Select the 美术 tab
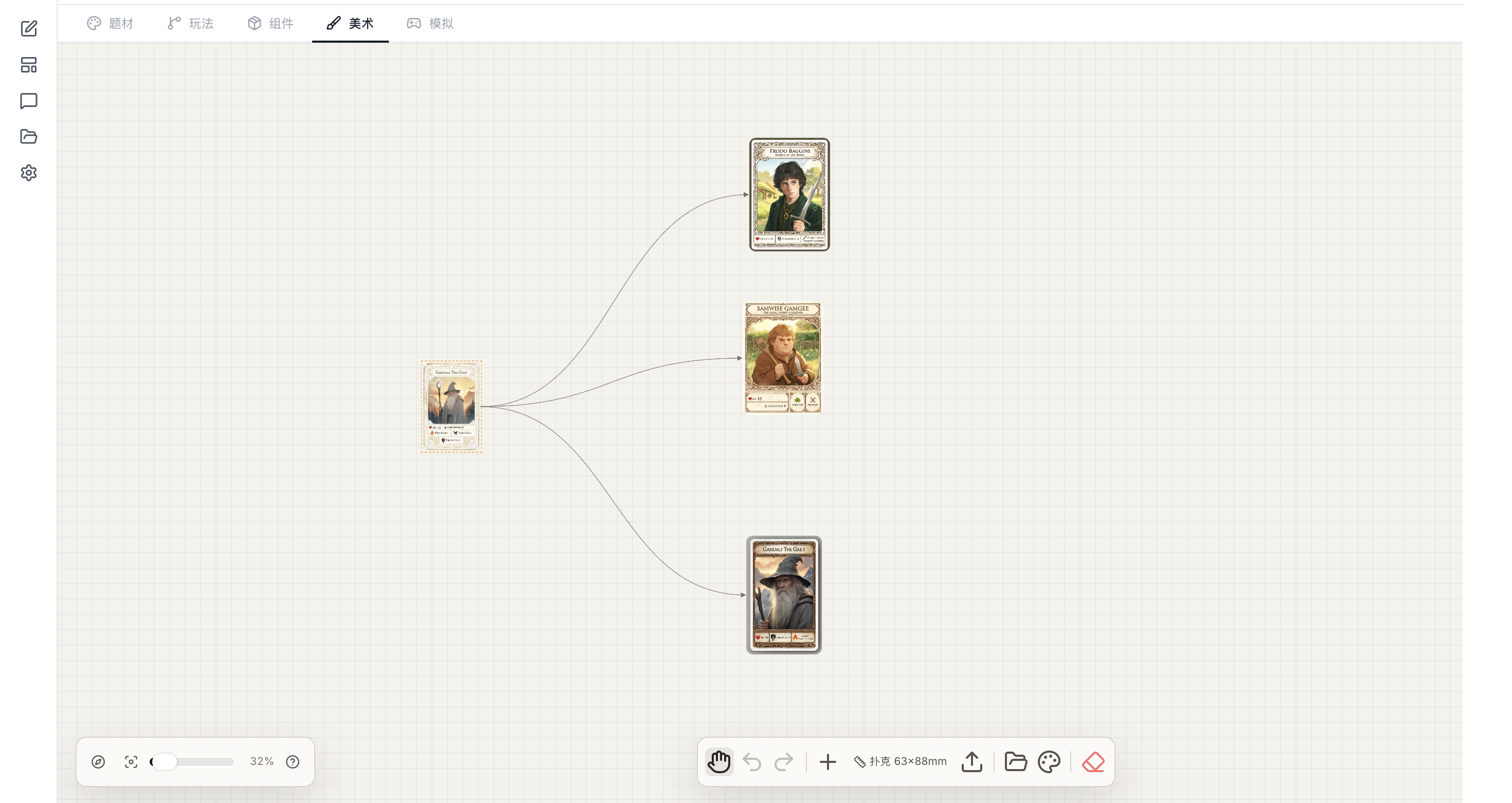The height and width of the screenshot is (803, 1512). coord(350,24)
